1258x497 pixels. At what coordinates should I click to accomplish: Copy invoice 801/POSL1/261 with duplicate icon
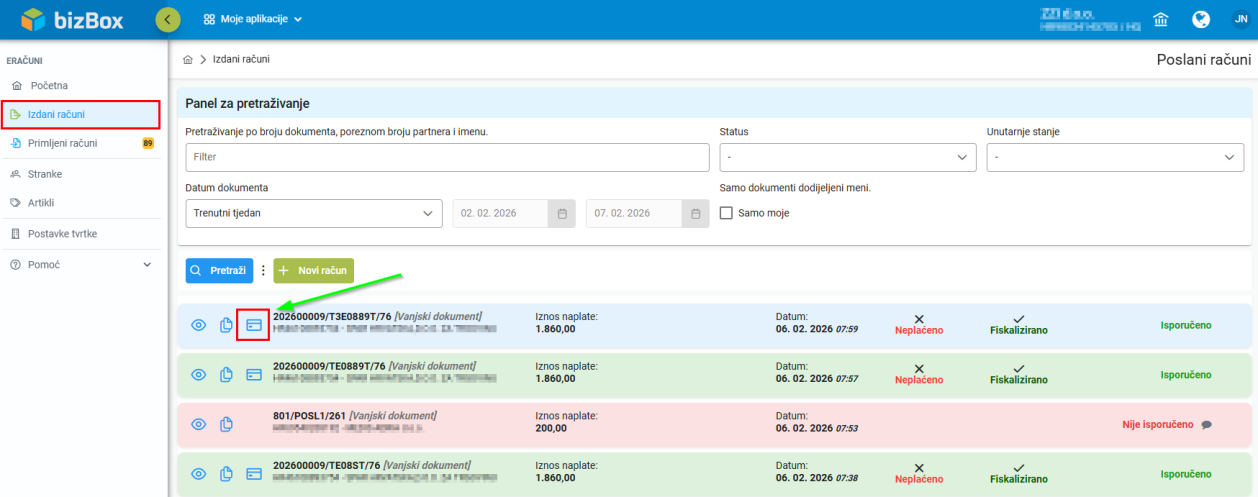tap(227, 424)
